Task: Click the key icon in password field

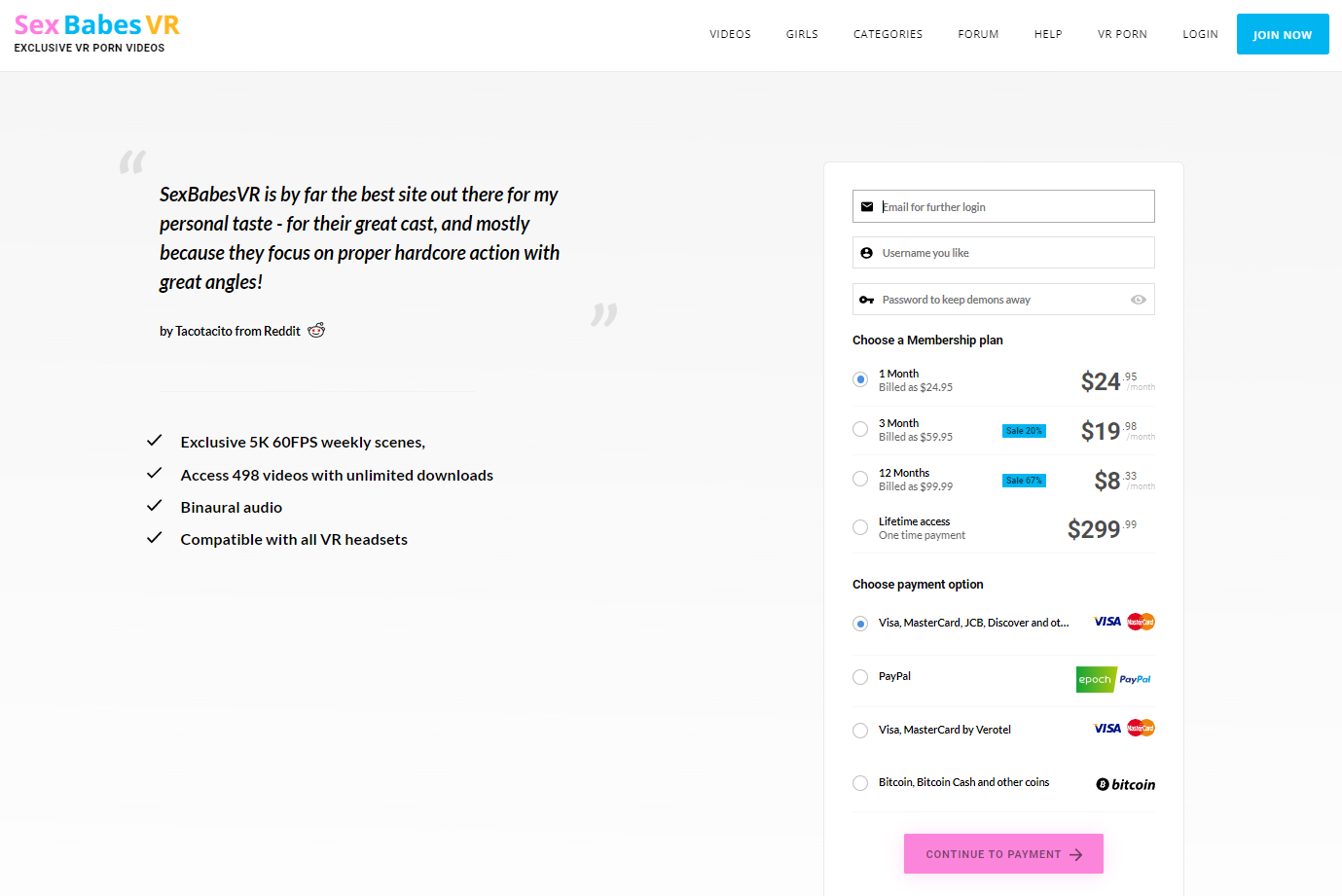Action: point(867,300)
